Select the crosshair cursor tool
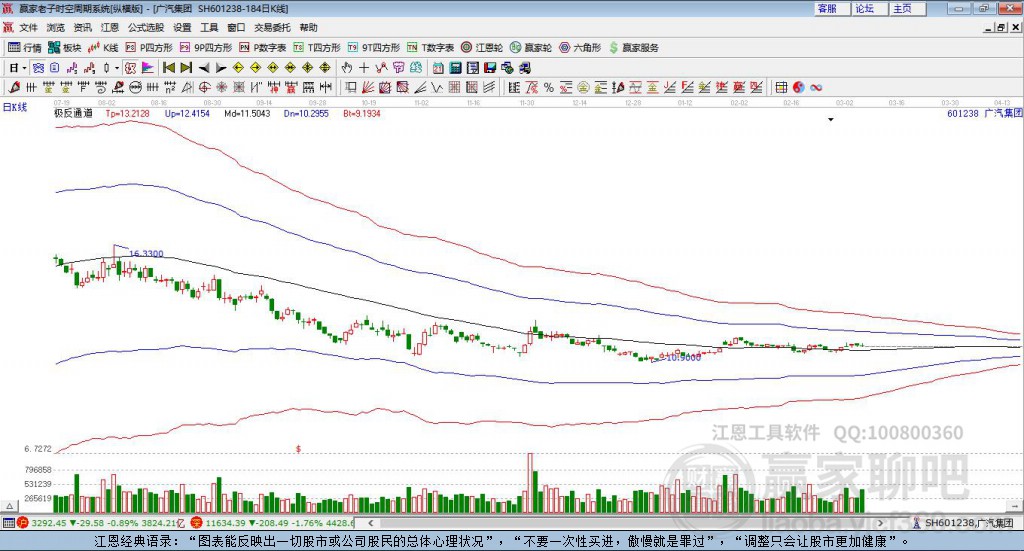The height and width of the screenshot is (551, 1024). [364, 68]
